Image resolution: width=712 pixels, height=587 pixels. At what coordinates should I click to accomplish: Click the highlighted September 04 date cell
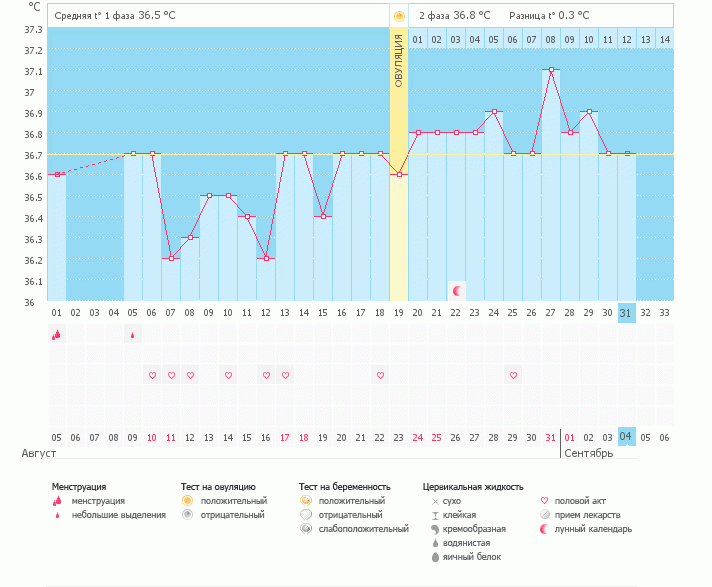click(x=626, y=437)
